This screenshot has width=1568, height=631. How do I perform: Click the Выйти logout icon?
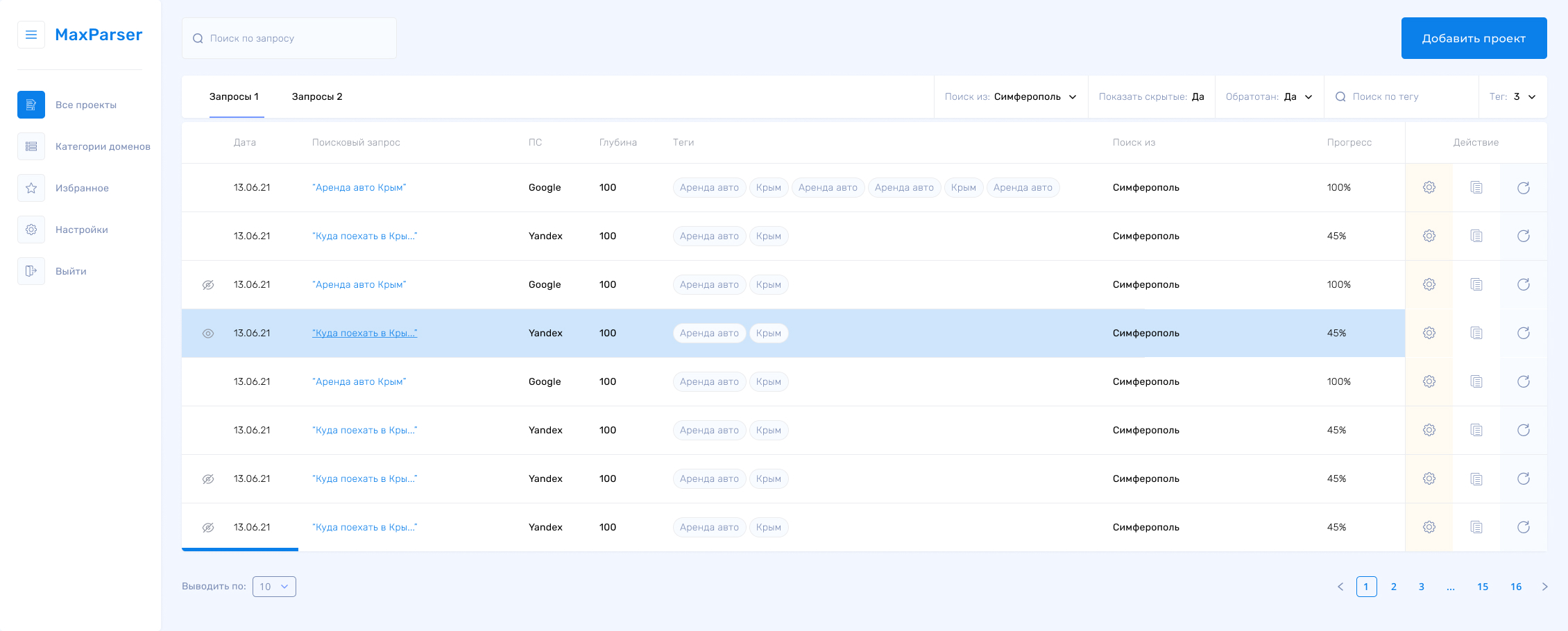pyautogui.click(x=31, y=271)
